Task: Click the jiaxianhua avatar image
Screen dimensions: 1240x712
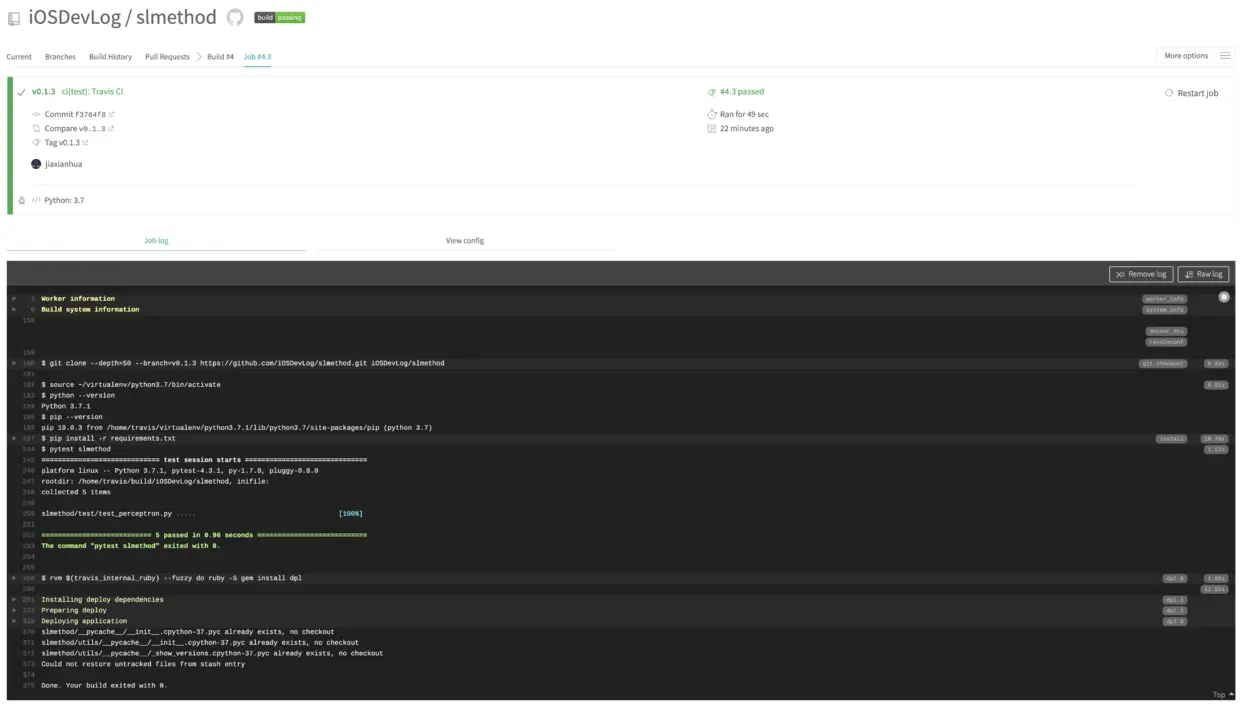Action: click(37, 164)
